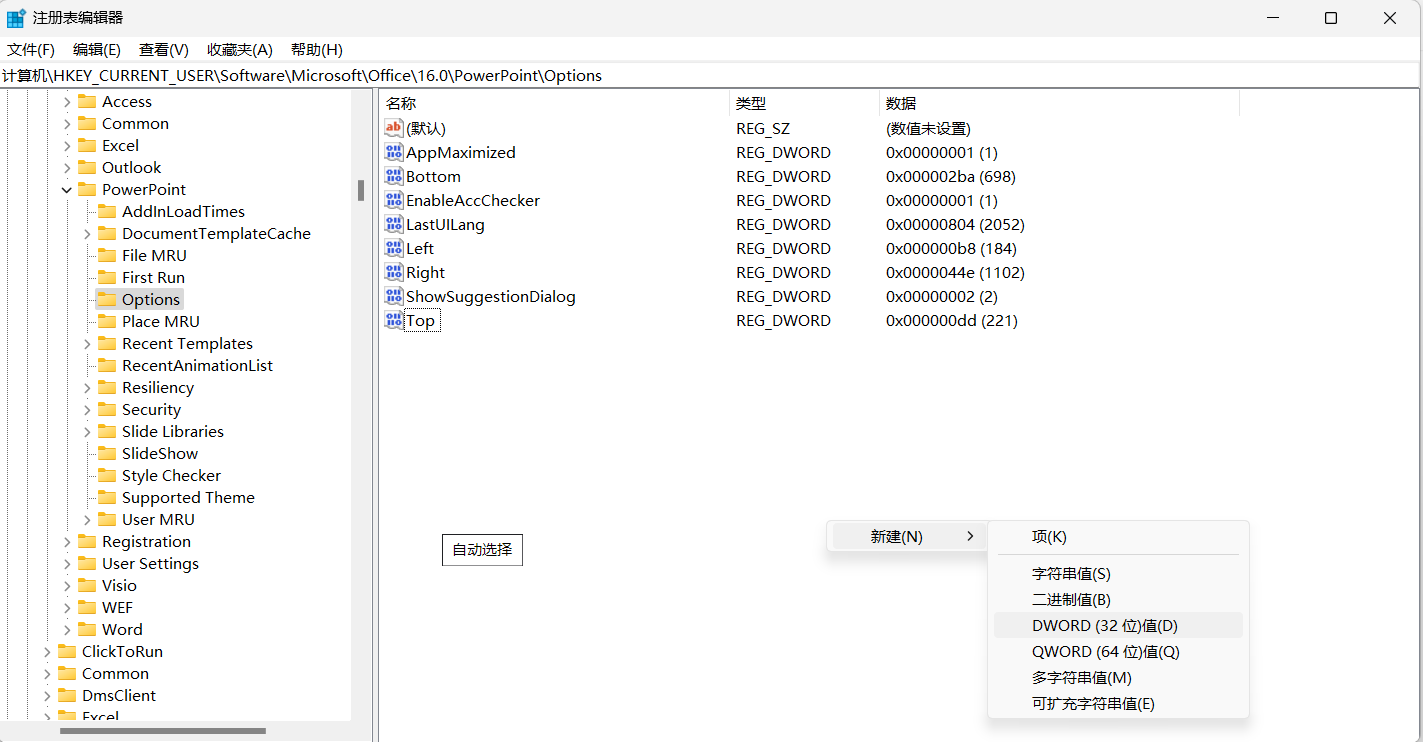Expand the Word key in the tree

click(67, 629)
